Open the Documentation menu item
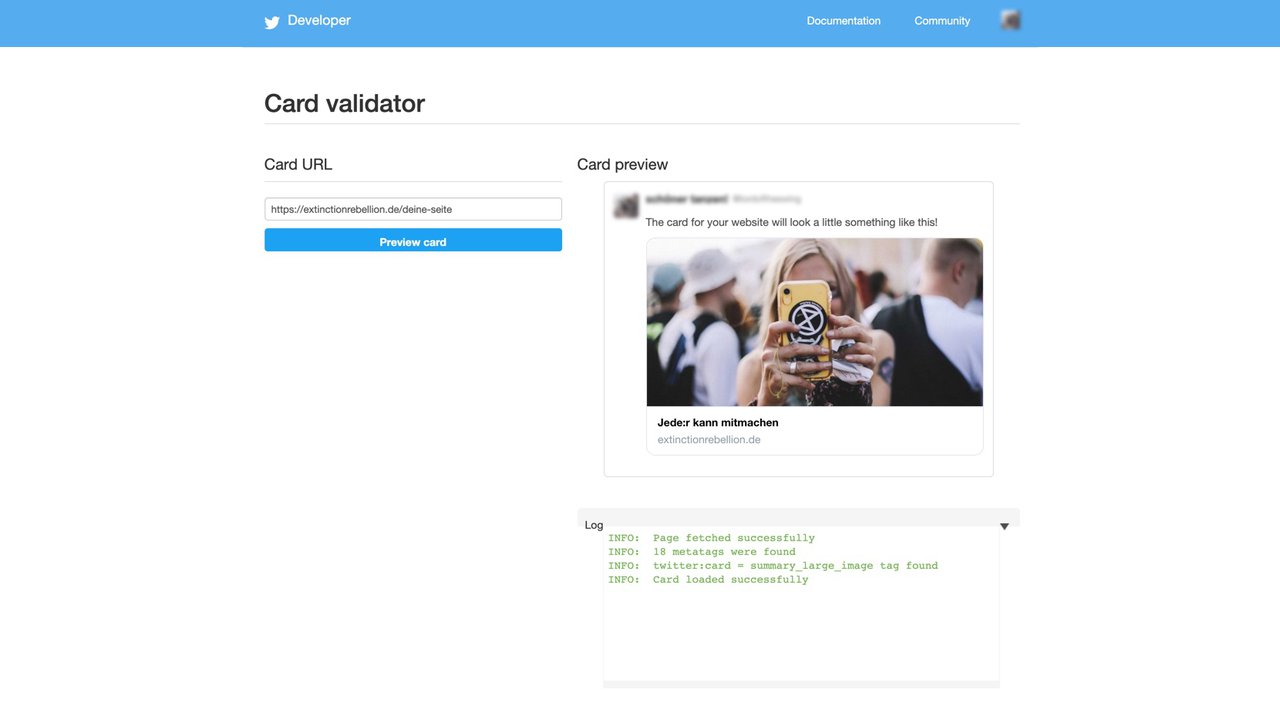 click(x=843, y=21)
